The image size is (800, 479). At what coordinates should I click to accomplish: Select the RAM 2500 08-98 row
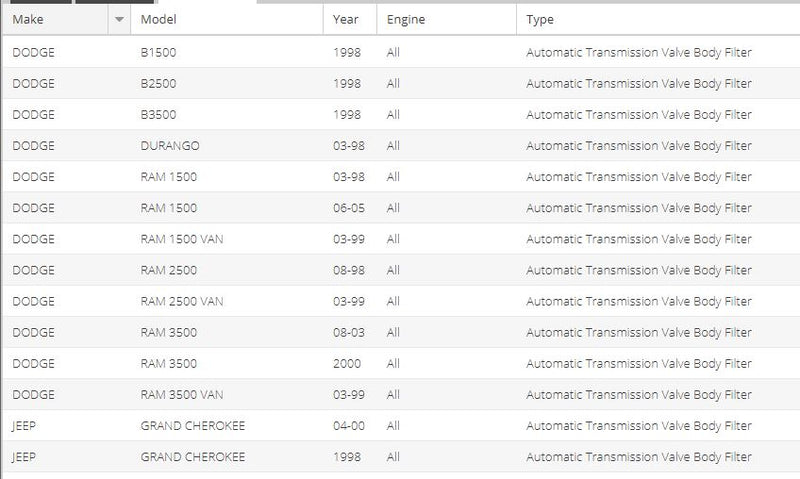(x=401, y=270)
